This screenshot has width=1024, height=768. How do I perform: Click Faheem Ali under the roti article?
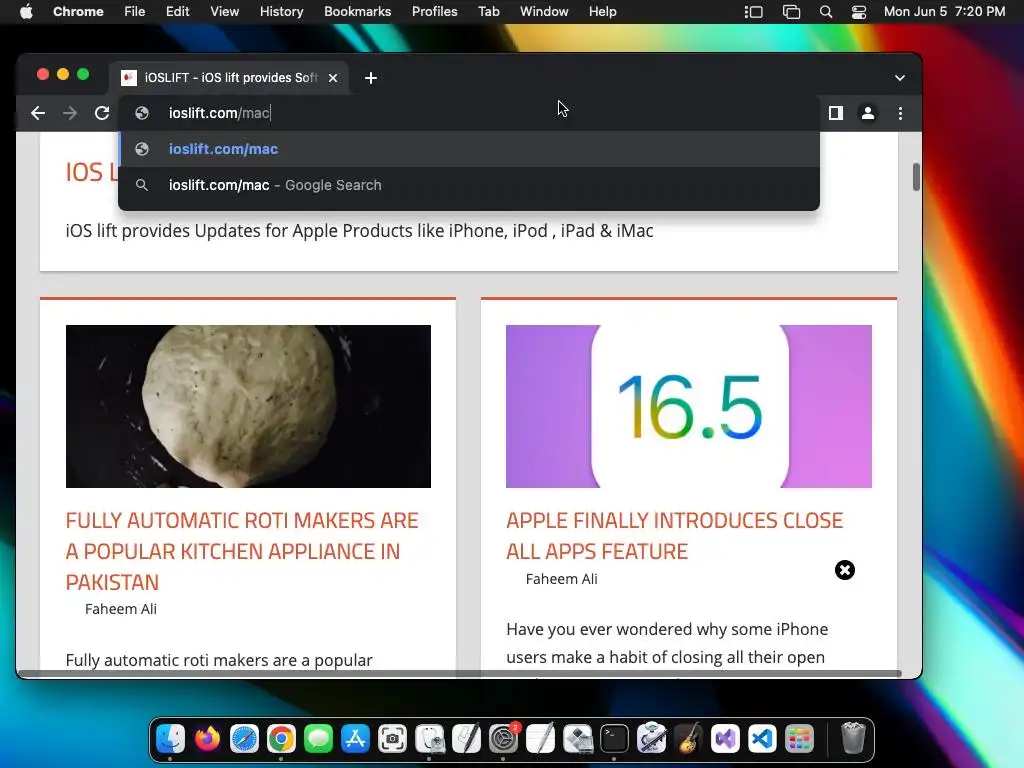121,609
